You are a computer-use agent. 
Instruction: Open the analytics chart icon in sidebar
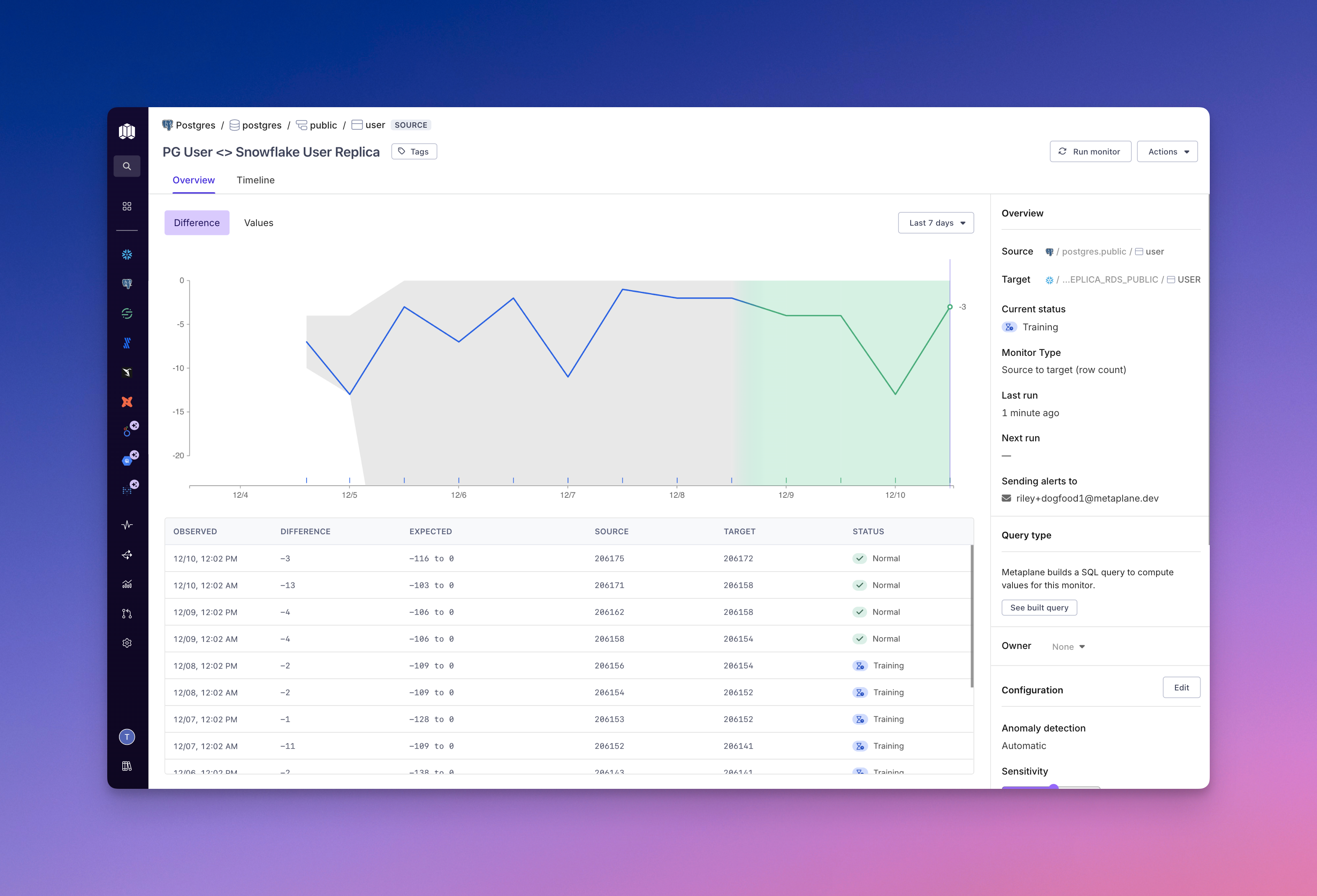[127, 584]
